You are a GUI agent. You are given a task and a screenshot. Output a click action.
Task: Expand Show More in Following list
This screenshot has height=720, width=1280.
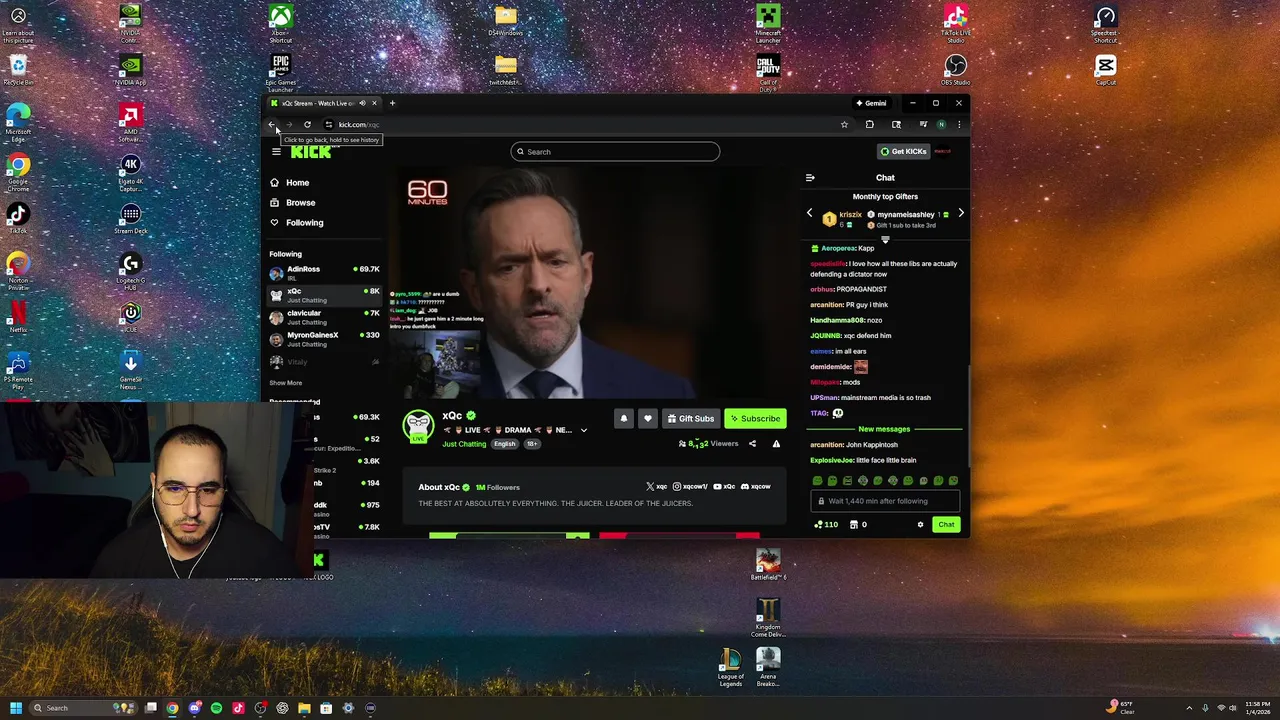285,383
